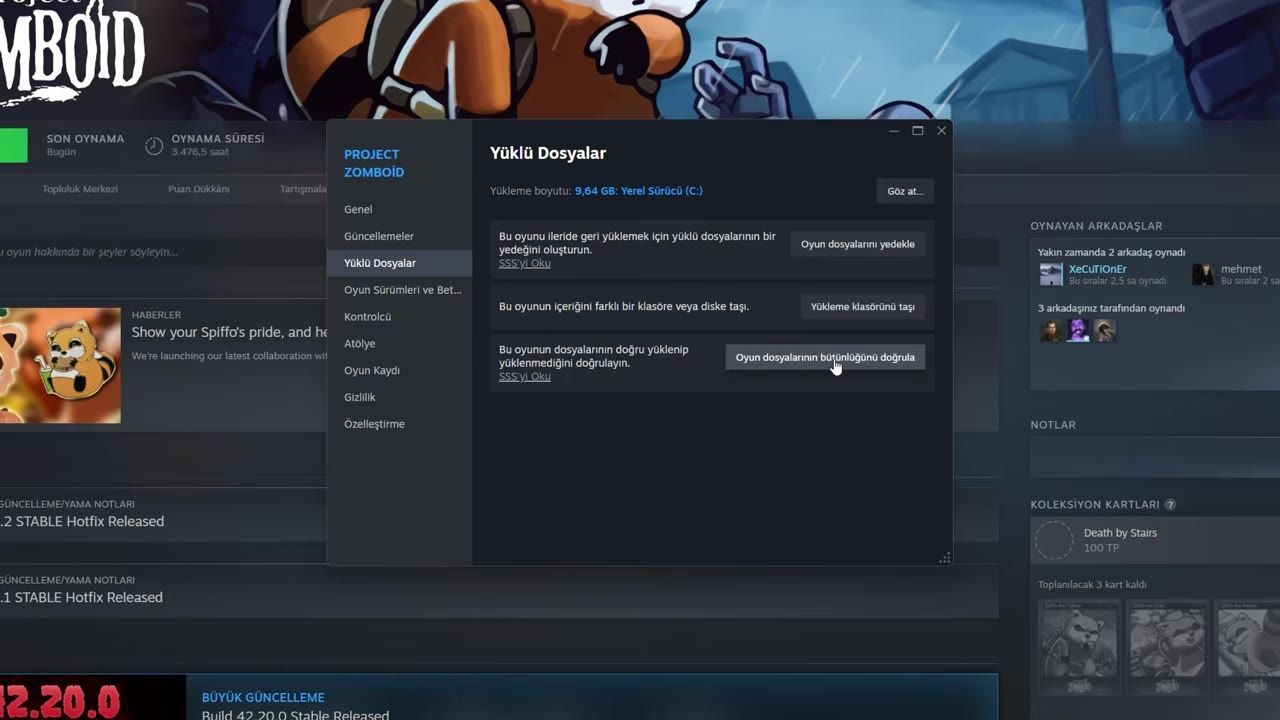Open Topluluk Merkezi tab
Image resolution: width=1280 pixels, height=720 pixels.
point(80,189)
